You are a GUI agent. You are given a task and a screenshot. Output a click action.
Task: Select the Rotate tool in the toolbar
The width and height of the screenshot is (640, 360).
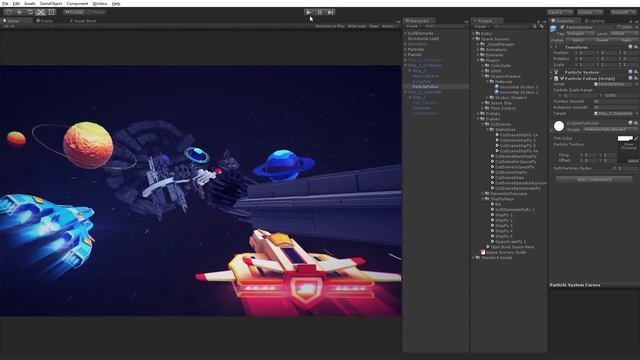click(30, 12)
